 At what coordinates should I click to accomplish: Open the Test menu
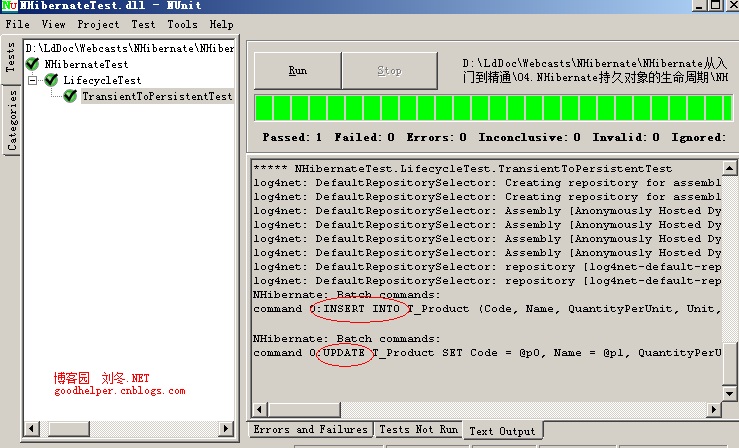143,24
